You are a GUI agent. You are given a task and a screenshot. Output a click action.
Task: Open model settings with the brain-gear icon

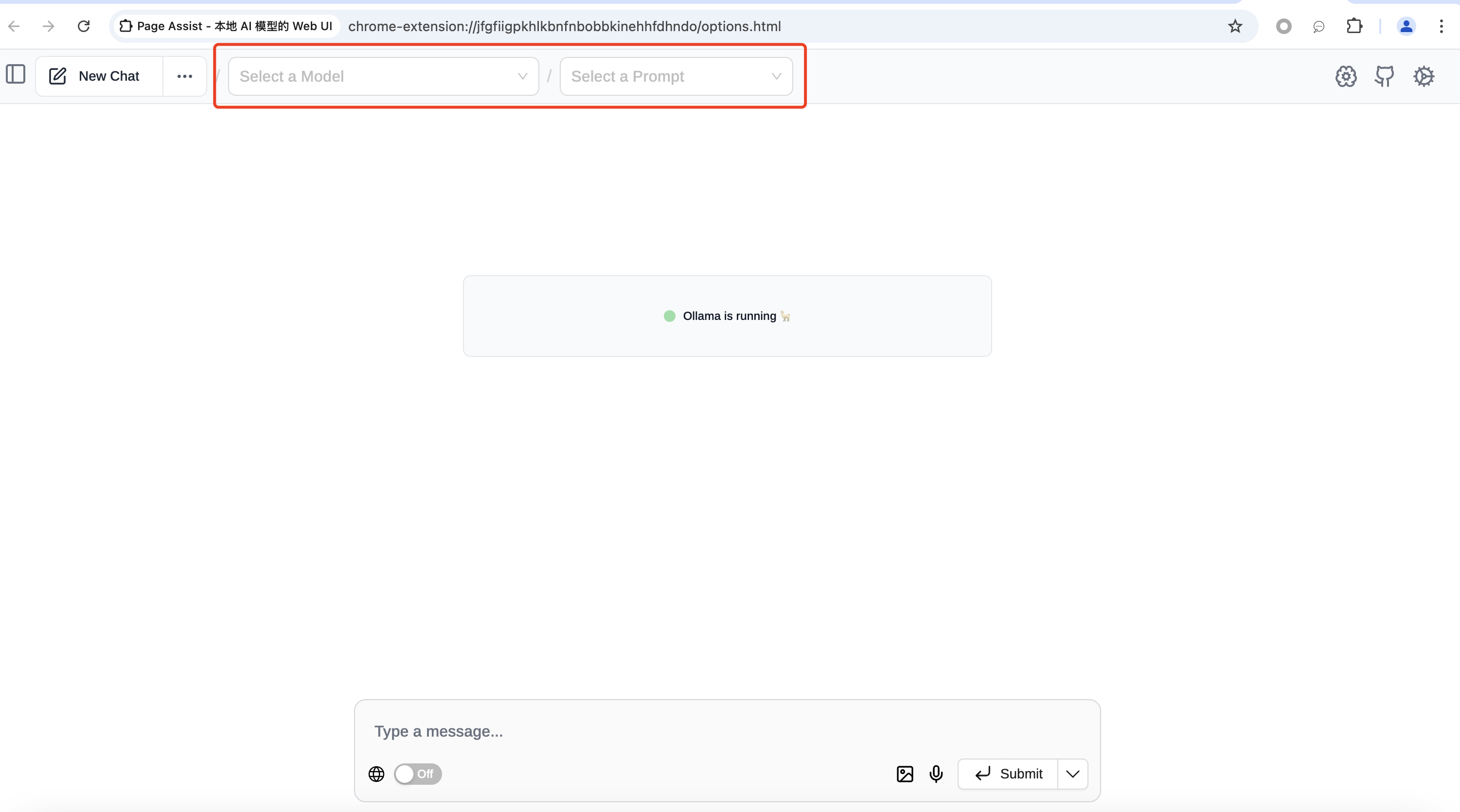pyautogui.click(x=1346, y=76)
